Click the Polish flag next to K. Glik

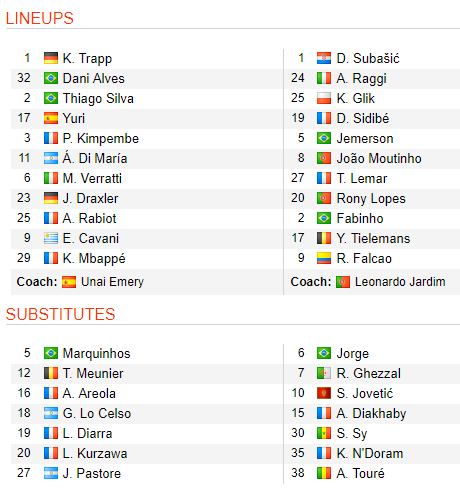(x=324, y=98)
